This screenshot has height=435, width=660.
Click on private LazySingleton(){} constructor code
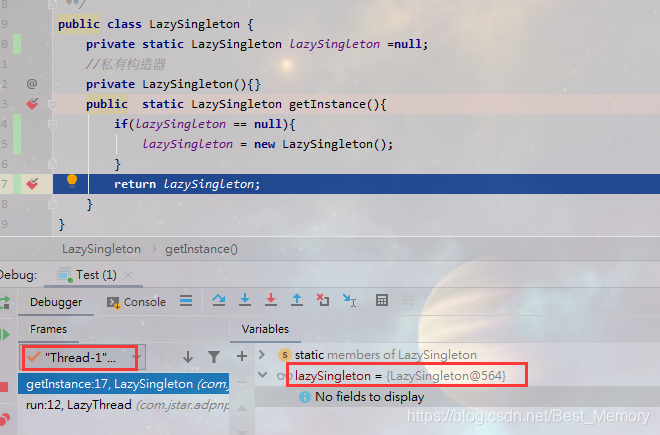173,84
